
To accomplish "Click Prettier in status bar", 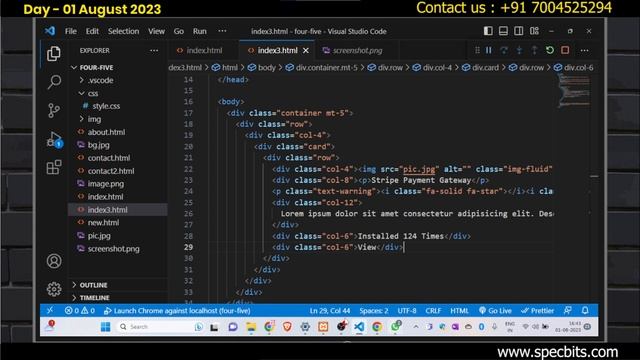I will [538, 311].
